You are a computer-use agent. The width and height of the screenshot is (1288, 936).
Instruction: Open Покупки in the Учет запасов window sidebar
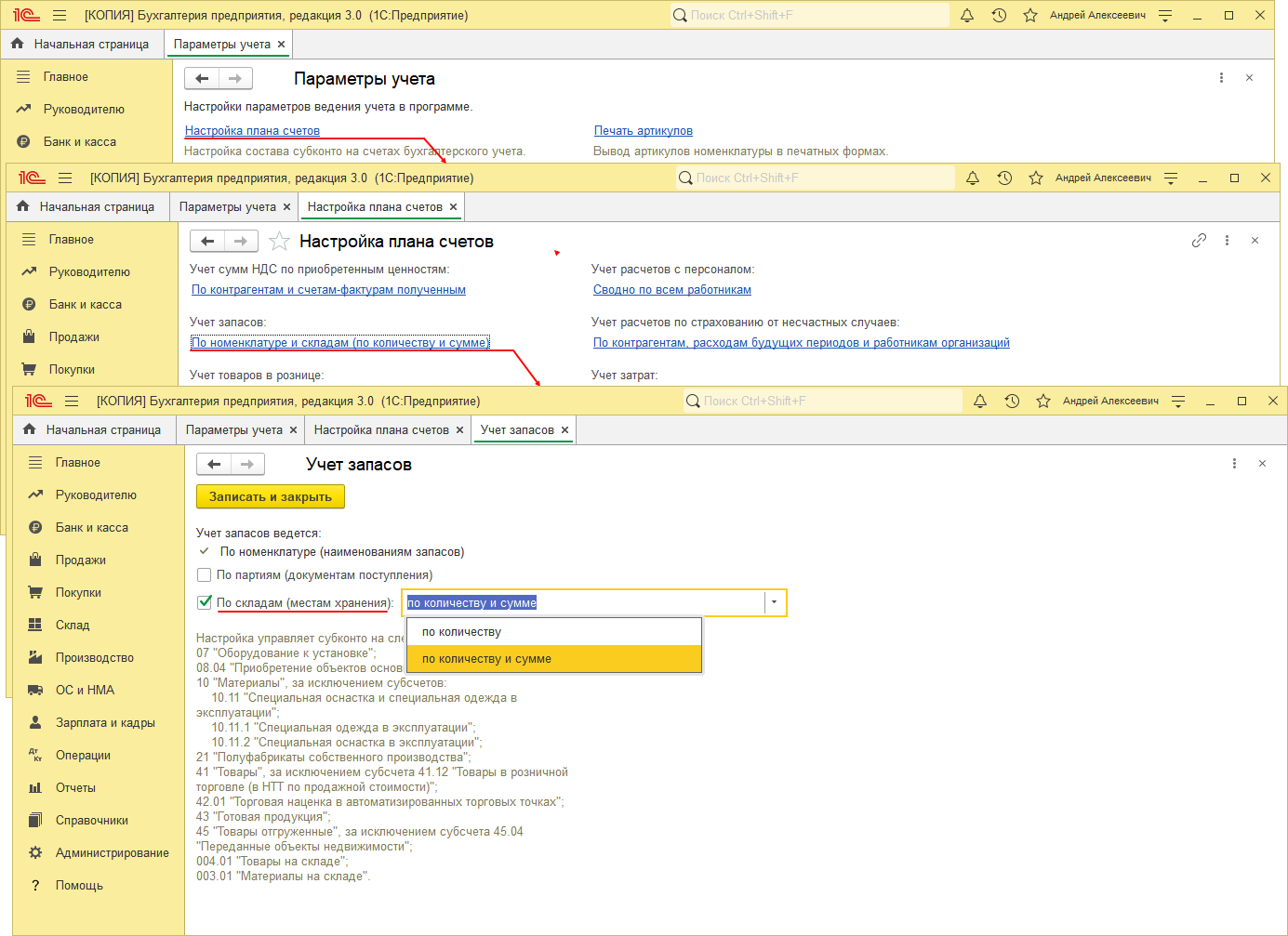78,592
